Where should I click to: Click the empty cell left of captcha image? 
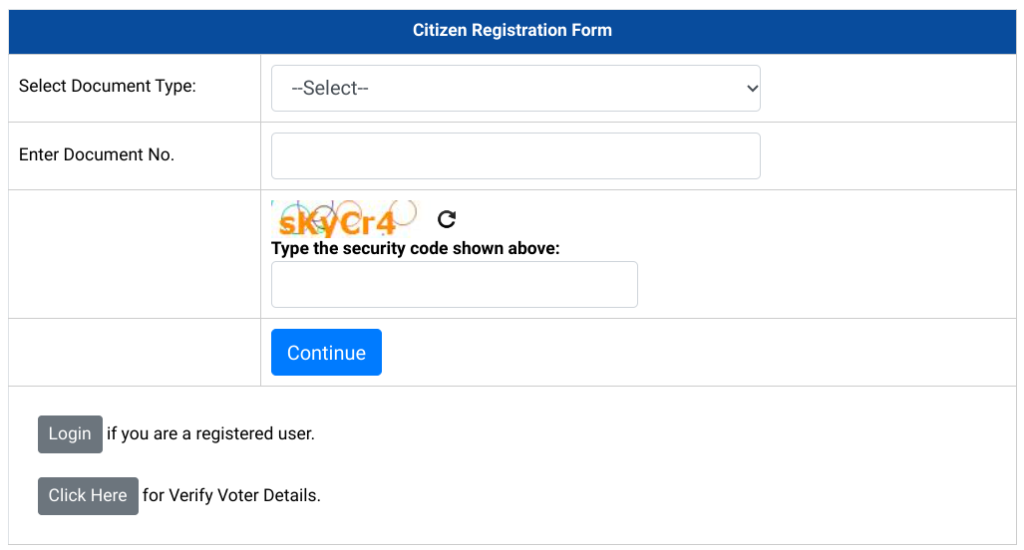[135, 254]
